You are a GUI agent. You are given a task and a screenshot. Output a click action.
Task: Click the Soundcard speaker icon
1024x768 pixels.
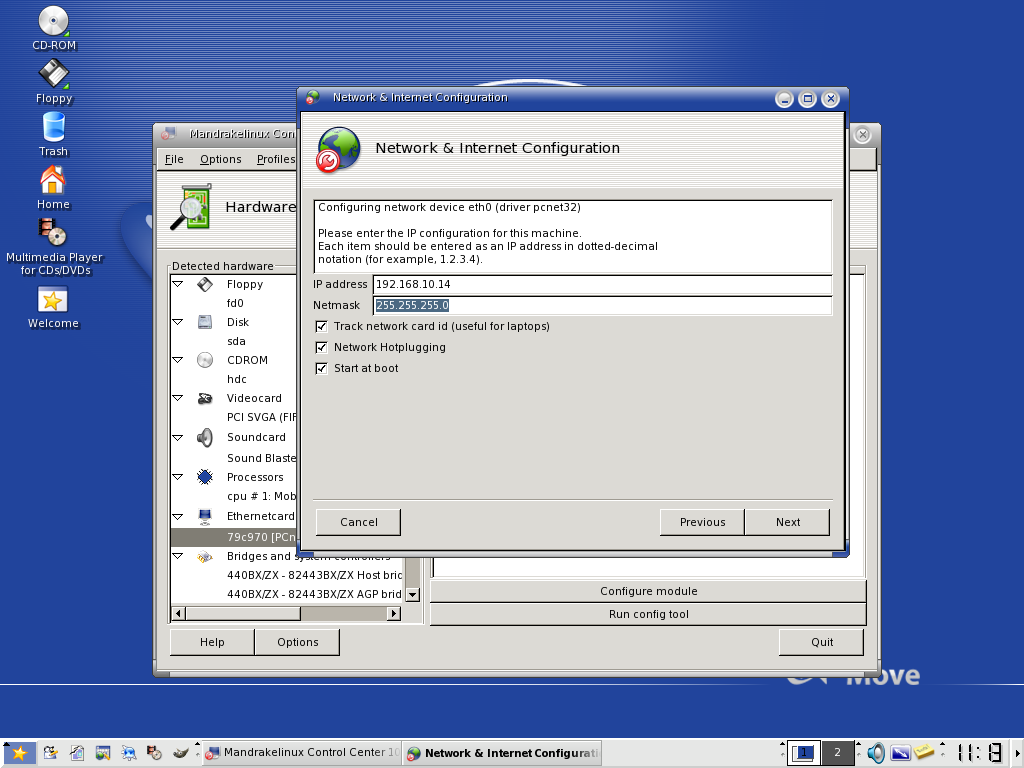(x=205, y=437)
